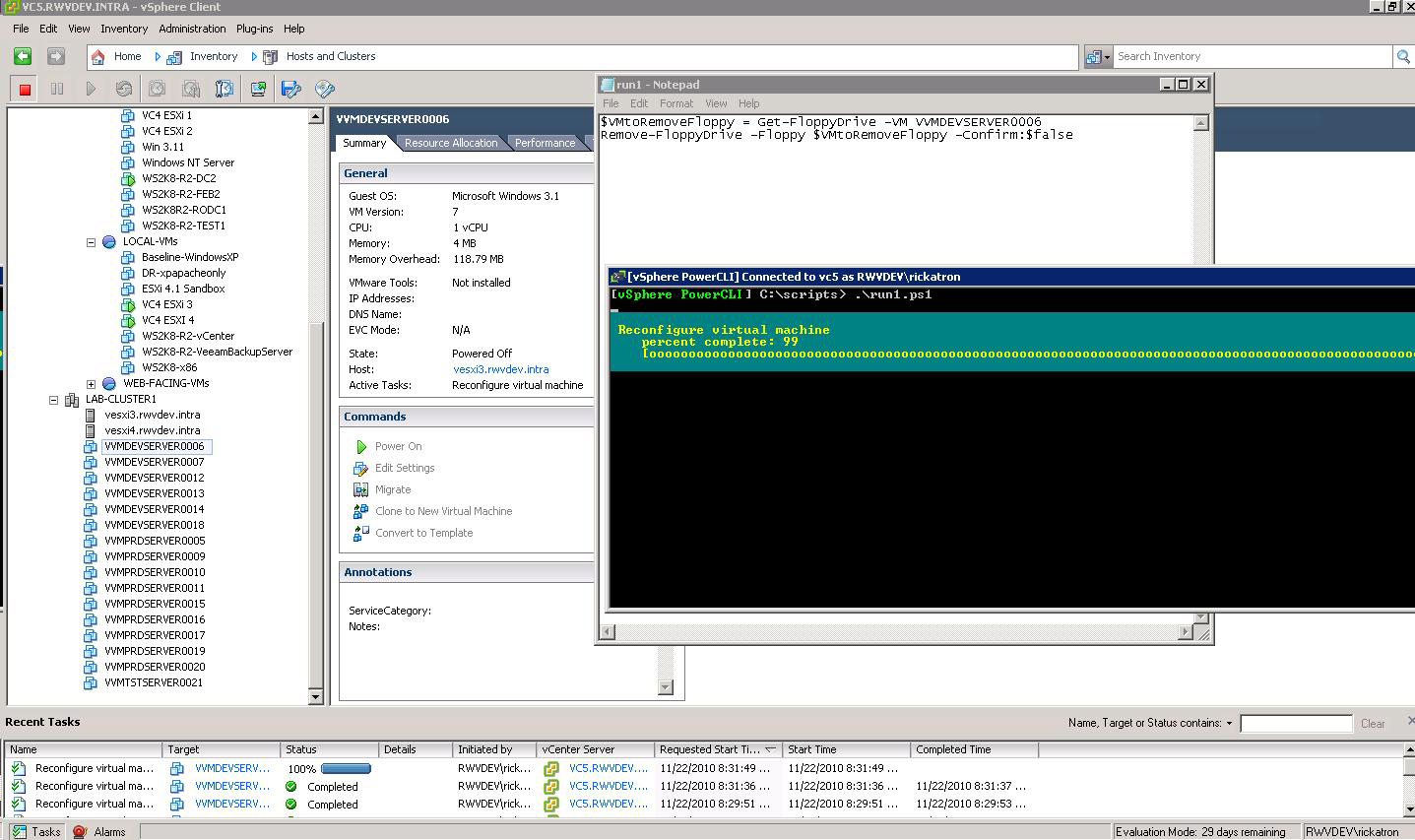
Task: Click the Tasks icon in status bar
Action: pyautogui.click(x=18, y=831)
